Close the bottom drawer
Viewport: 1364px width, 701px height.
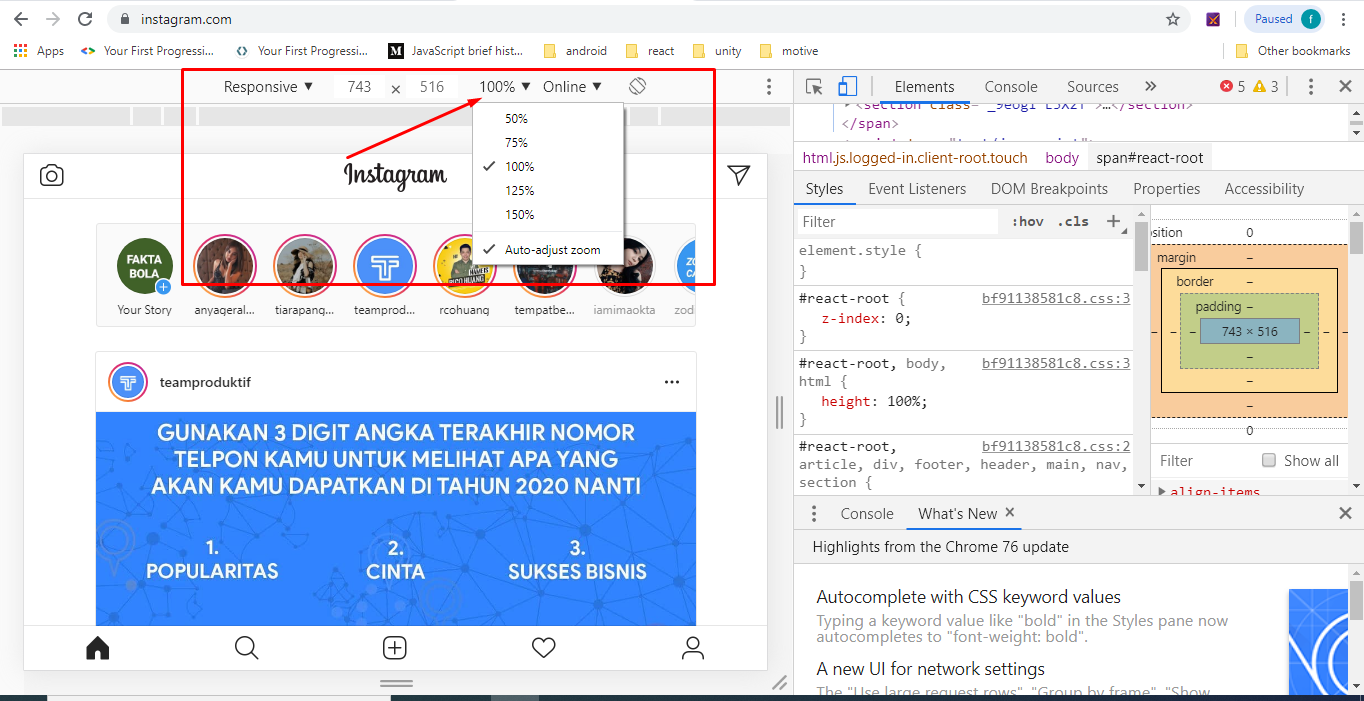click(x=1345, y=513)
